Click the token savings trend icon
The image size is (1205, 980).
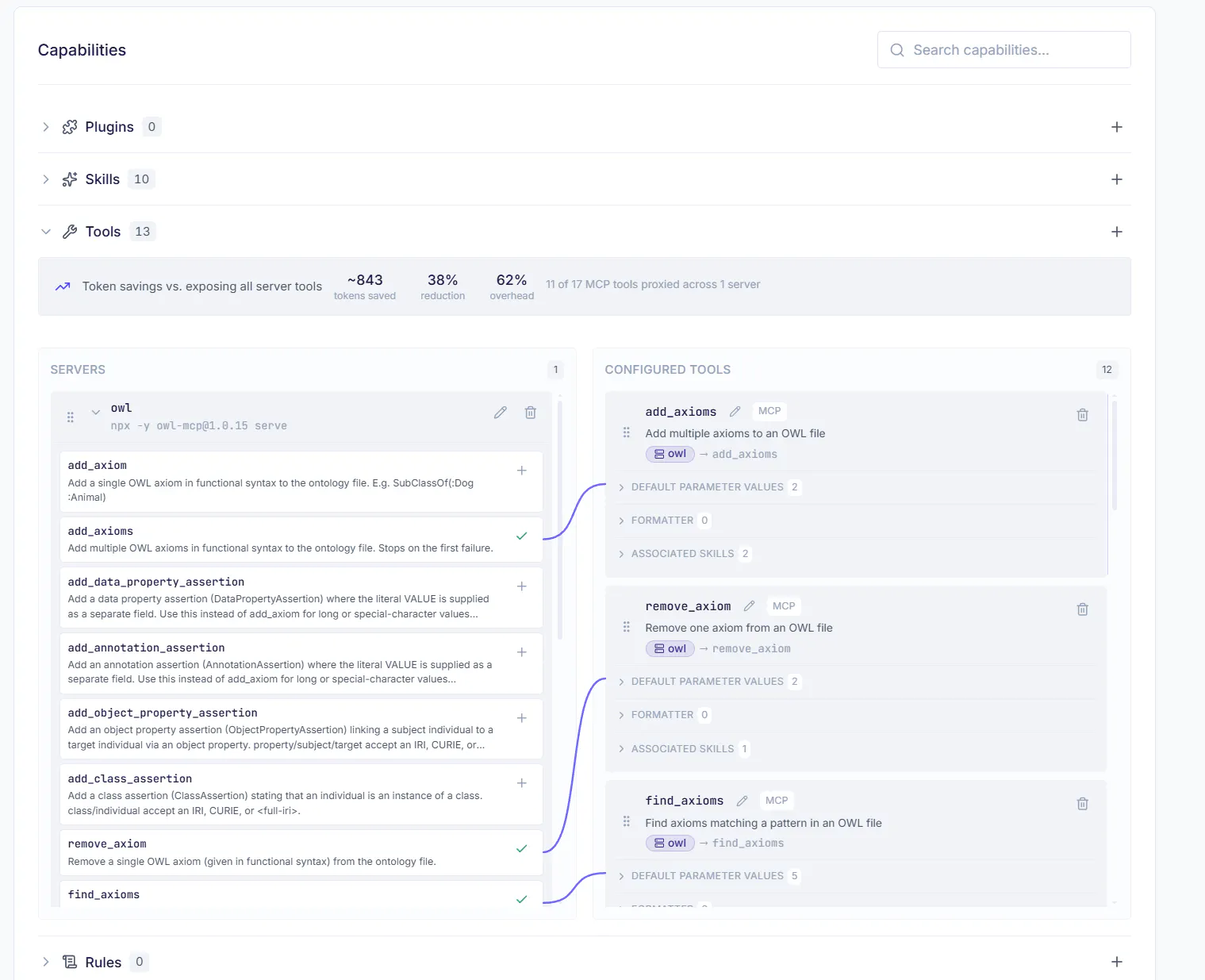click(63, 286)
